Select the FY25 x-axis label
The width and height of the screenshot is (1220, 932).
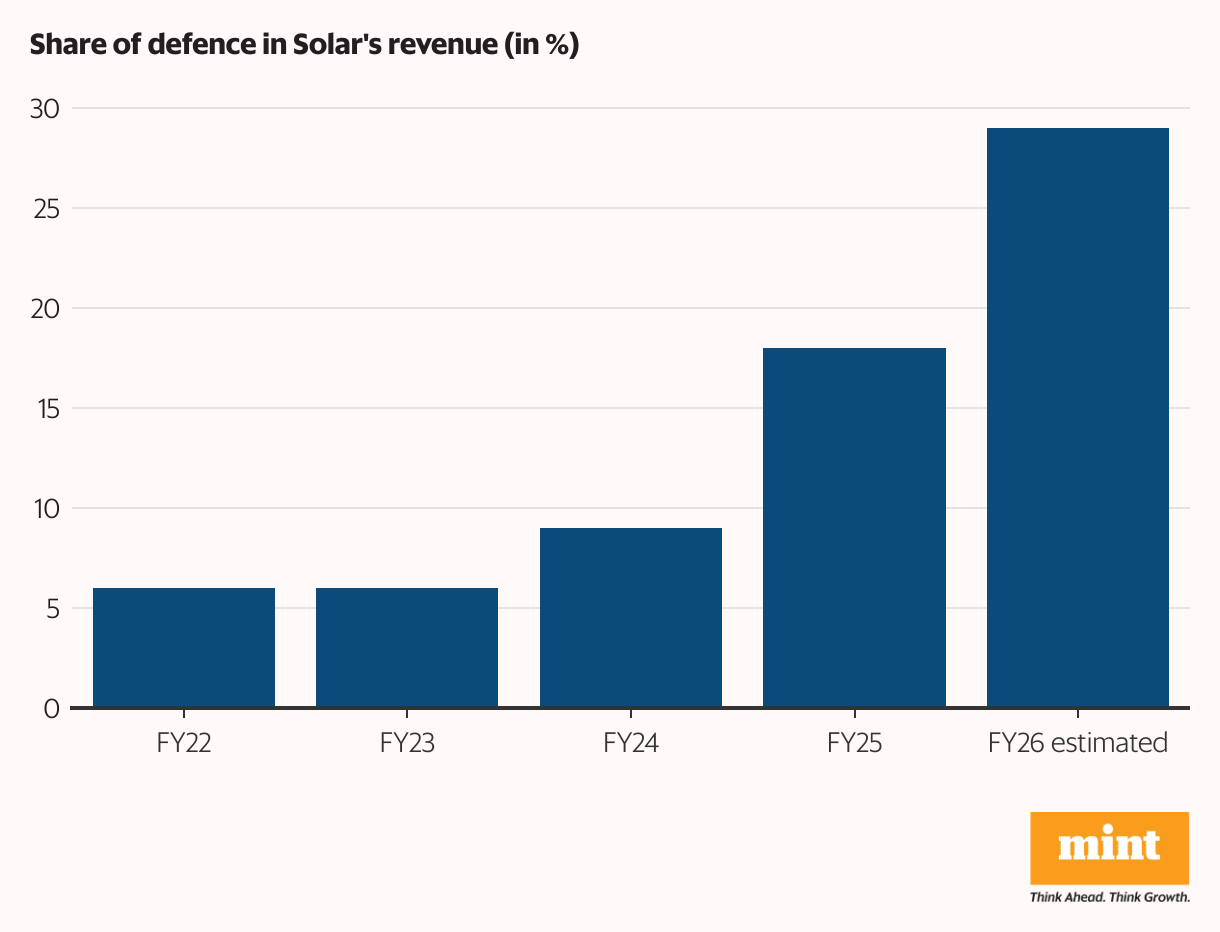pyautogui.click(x=854, y=743)
